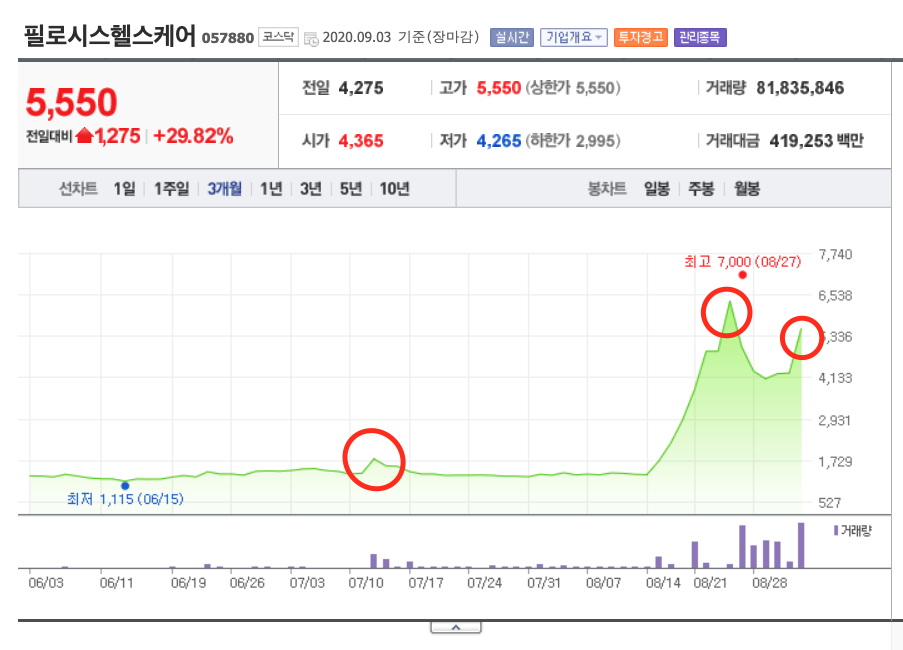Click the 08/28 date on the x-axis
This screenshot has width=903, height=650.
tap(769, 583)
